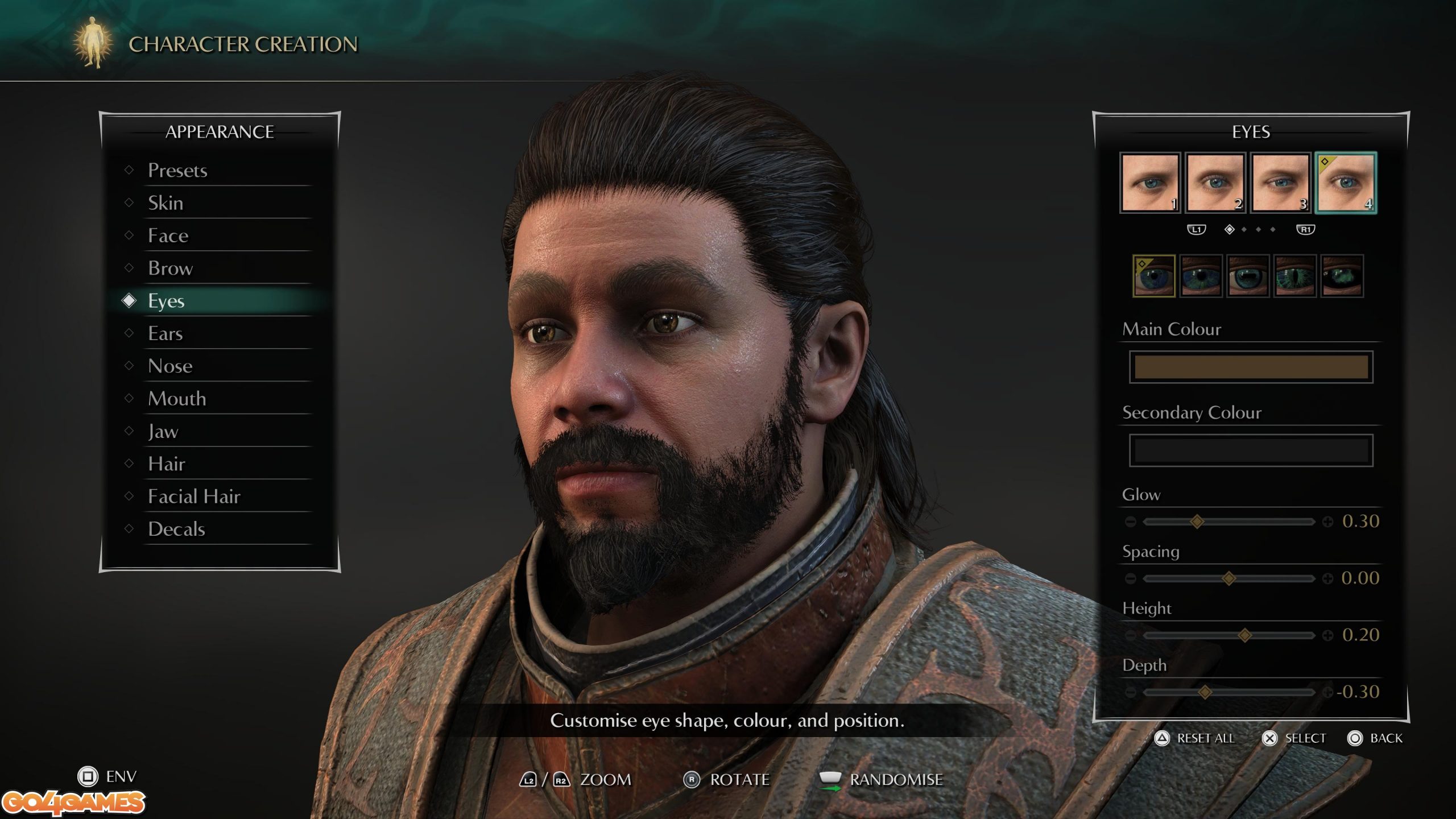Select the cat-slit pupil iris icon
The width and height of the screenshot is (1456, 819).
(x=1295, y=276)
